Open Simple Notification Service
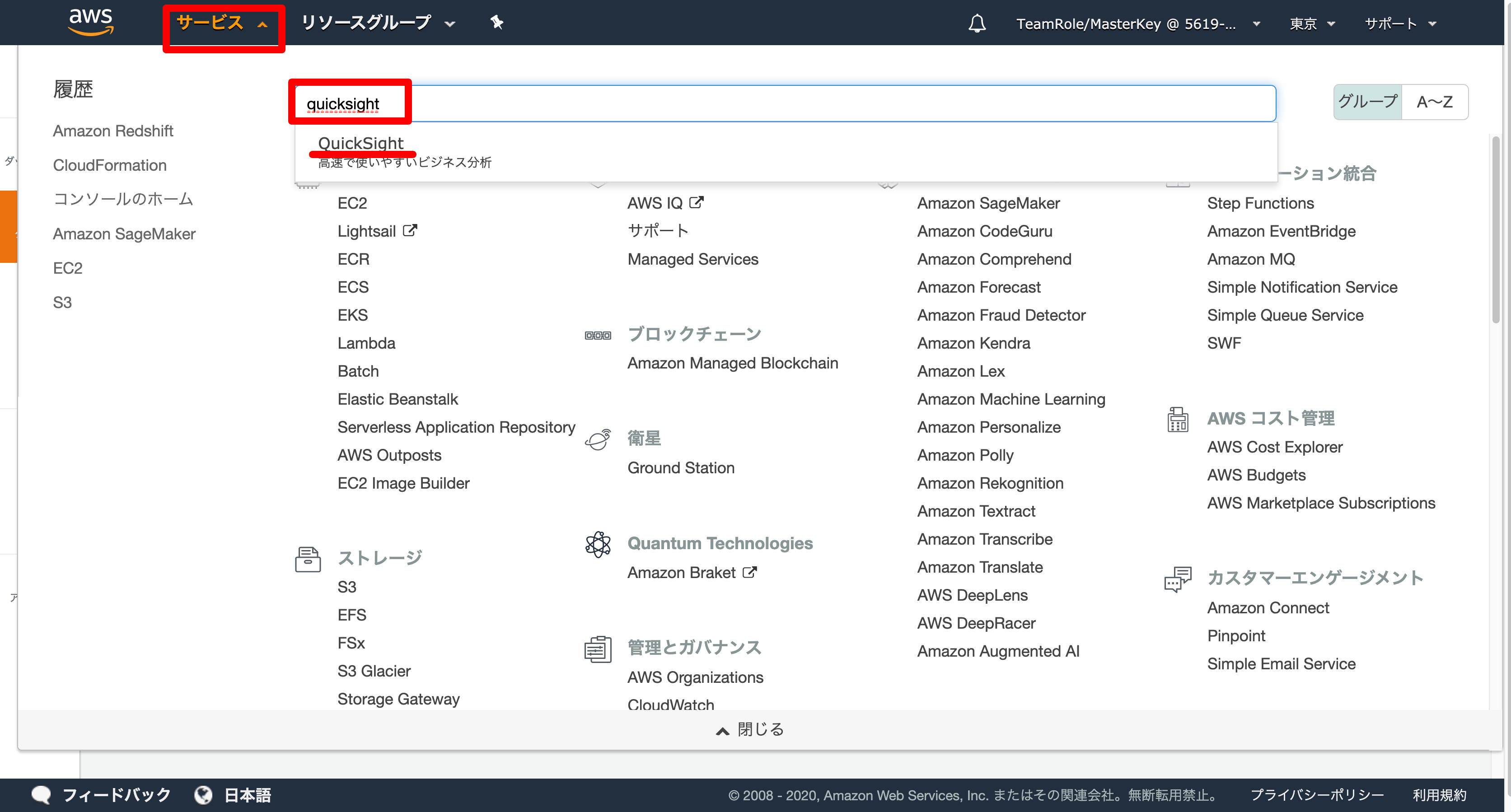Image resolution: width=1511 pixels, height=812 pixels. tap(1302, 287)
